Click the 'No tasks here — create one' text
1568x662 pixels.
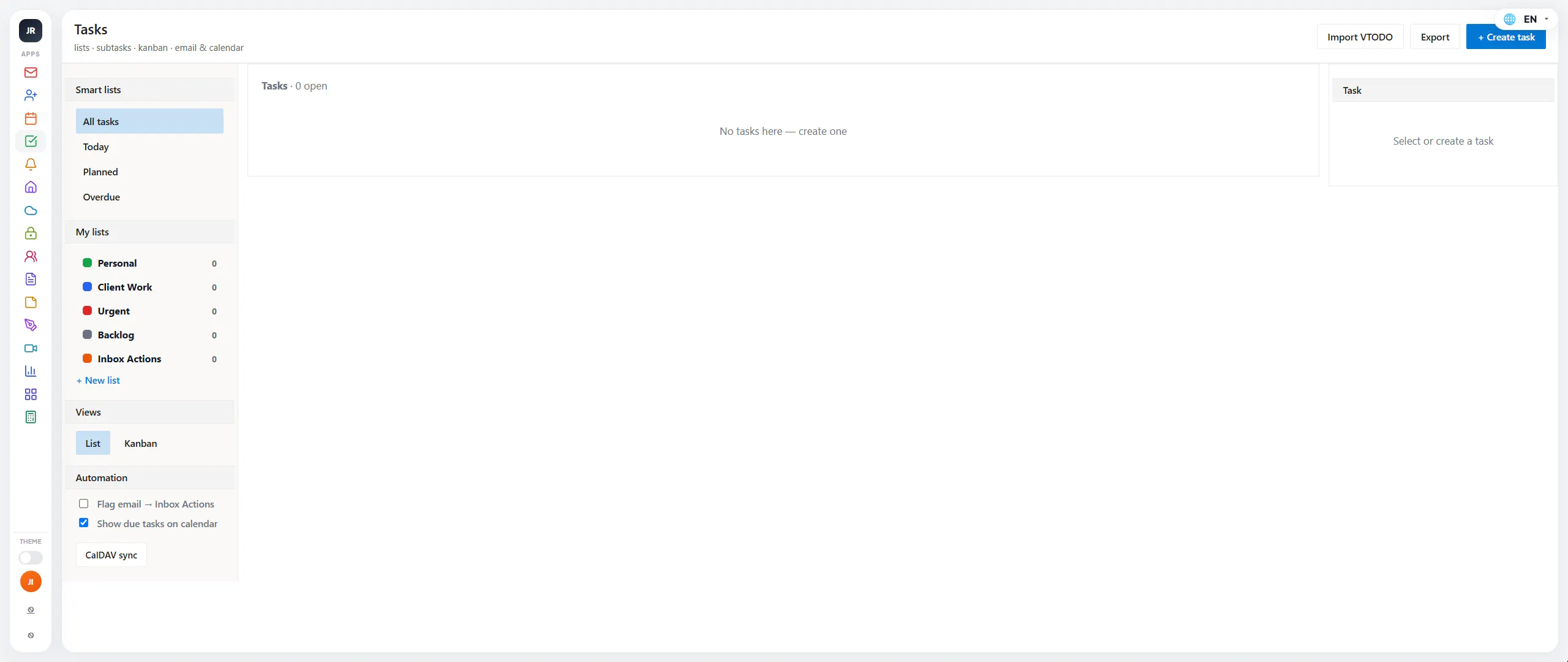[x=783, y=131]
